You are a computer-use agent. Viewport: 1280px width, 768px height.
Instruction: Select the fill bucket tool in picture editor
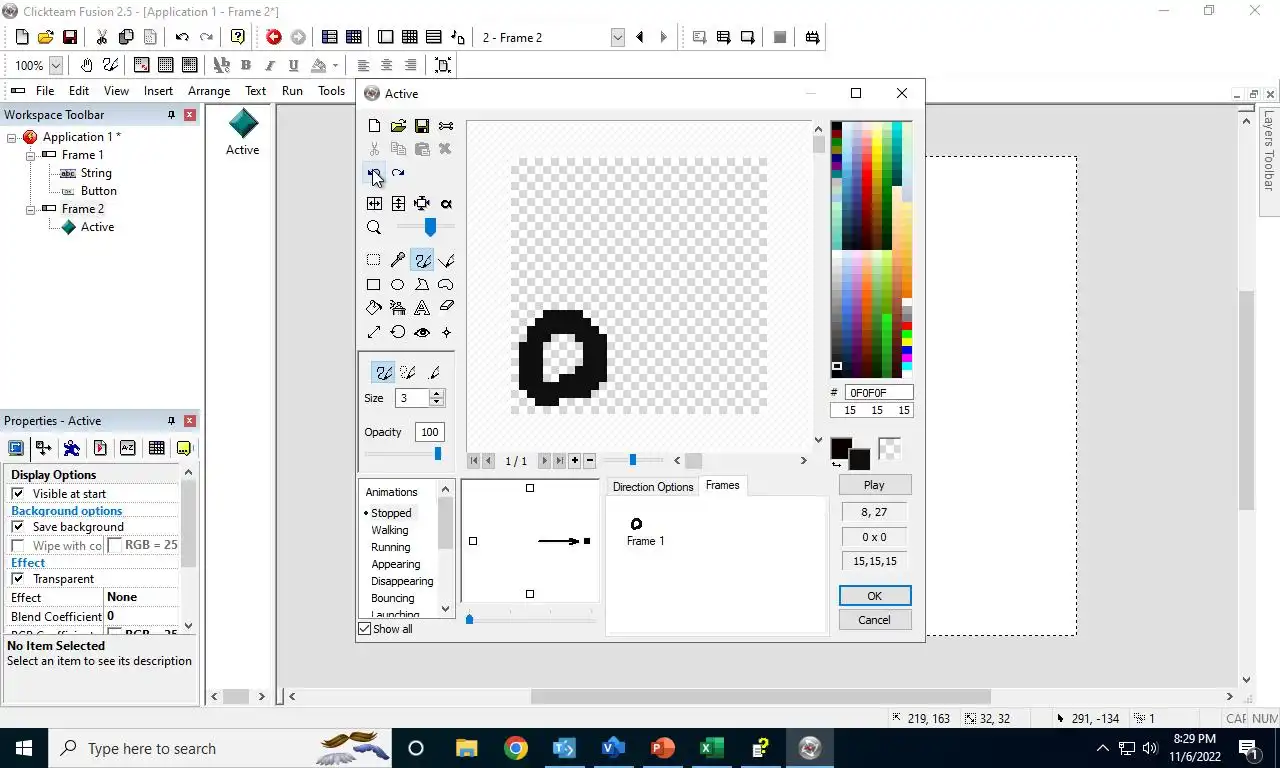[374, 308]
